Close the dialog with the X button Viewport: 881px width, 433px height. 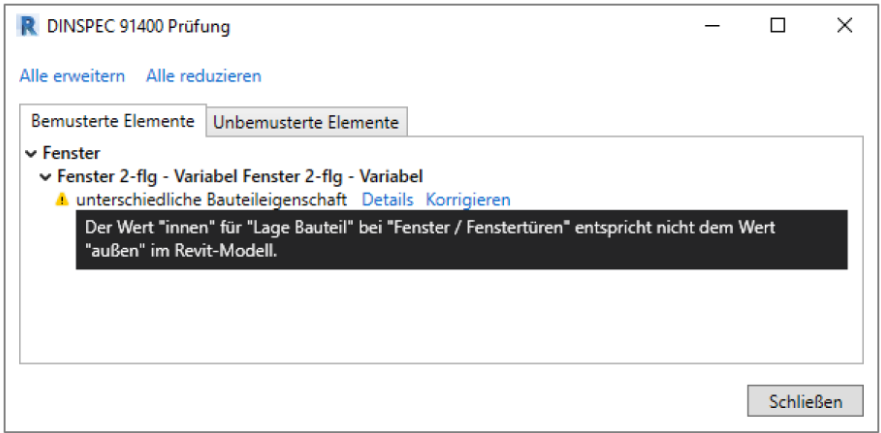844,27
